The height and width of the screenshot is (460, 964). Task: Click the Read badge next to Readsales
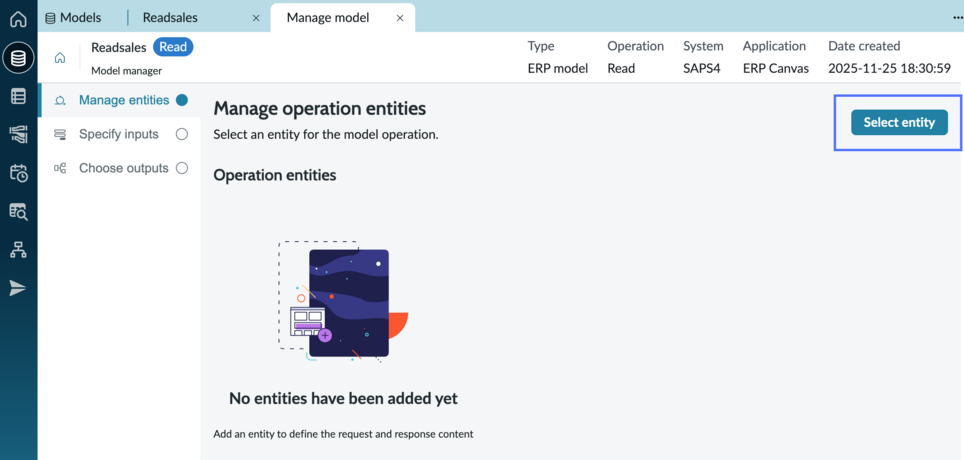(173, 47)
